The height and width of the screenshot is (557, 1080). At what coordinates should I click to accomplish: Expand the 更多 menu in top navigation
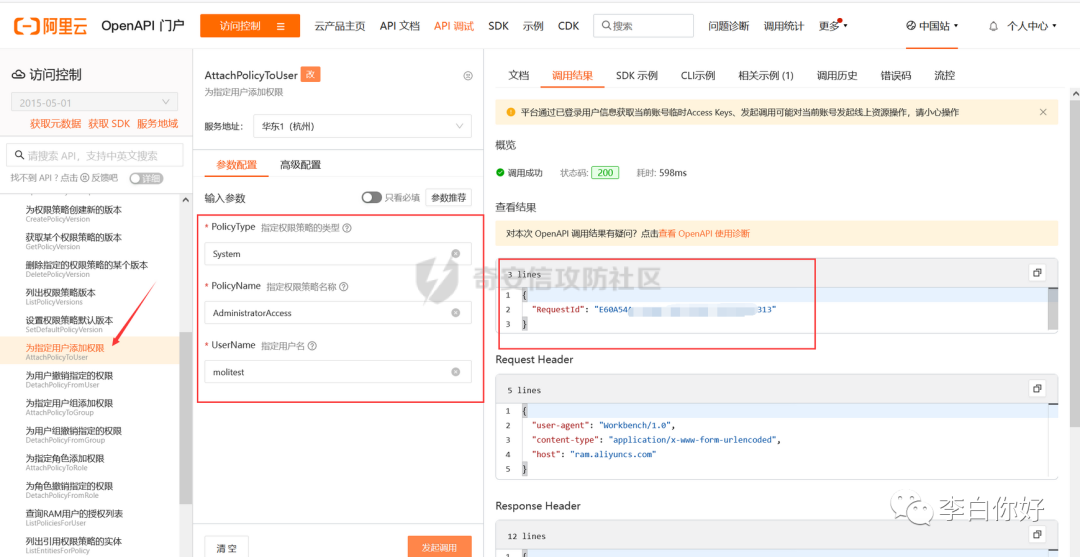click(x=833, y=26)
